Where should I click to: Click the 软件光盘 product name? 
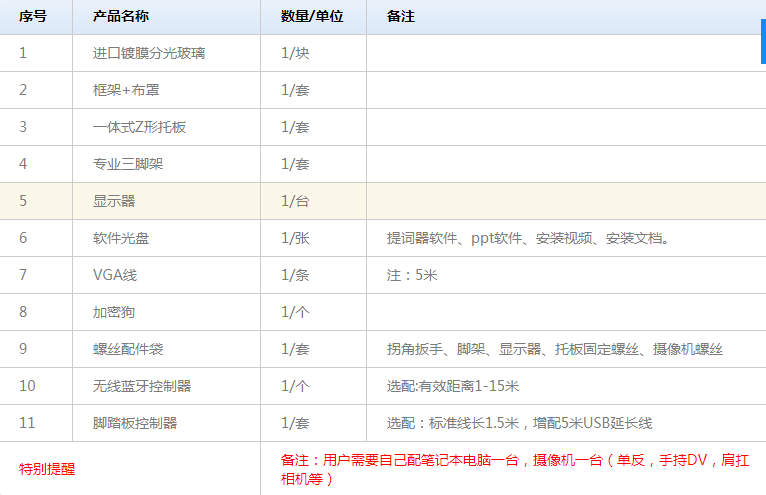tap(121, 238)
